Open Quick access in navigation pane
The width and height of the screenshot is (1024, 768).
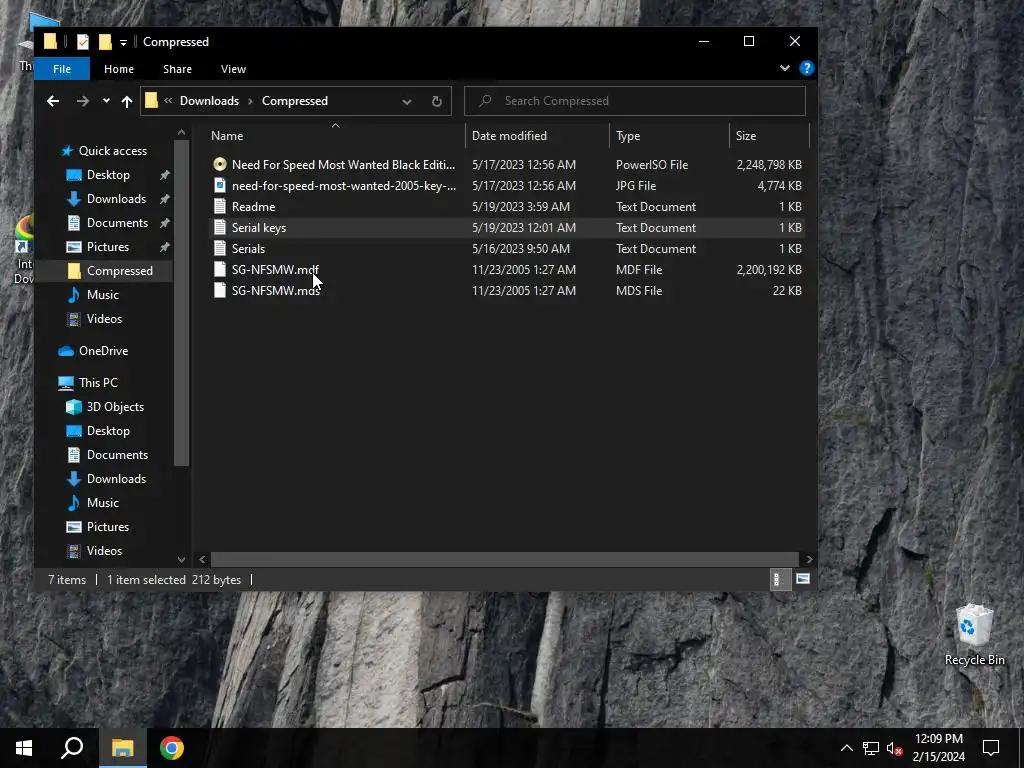click(x=112, y=151)
